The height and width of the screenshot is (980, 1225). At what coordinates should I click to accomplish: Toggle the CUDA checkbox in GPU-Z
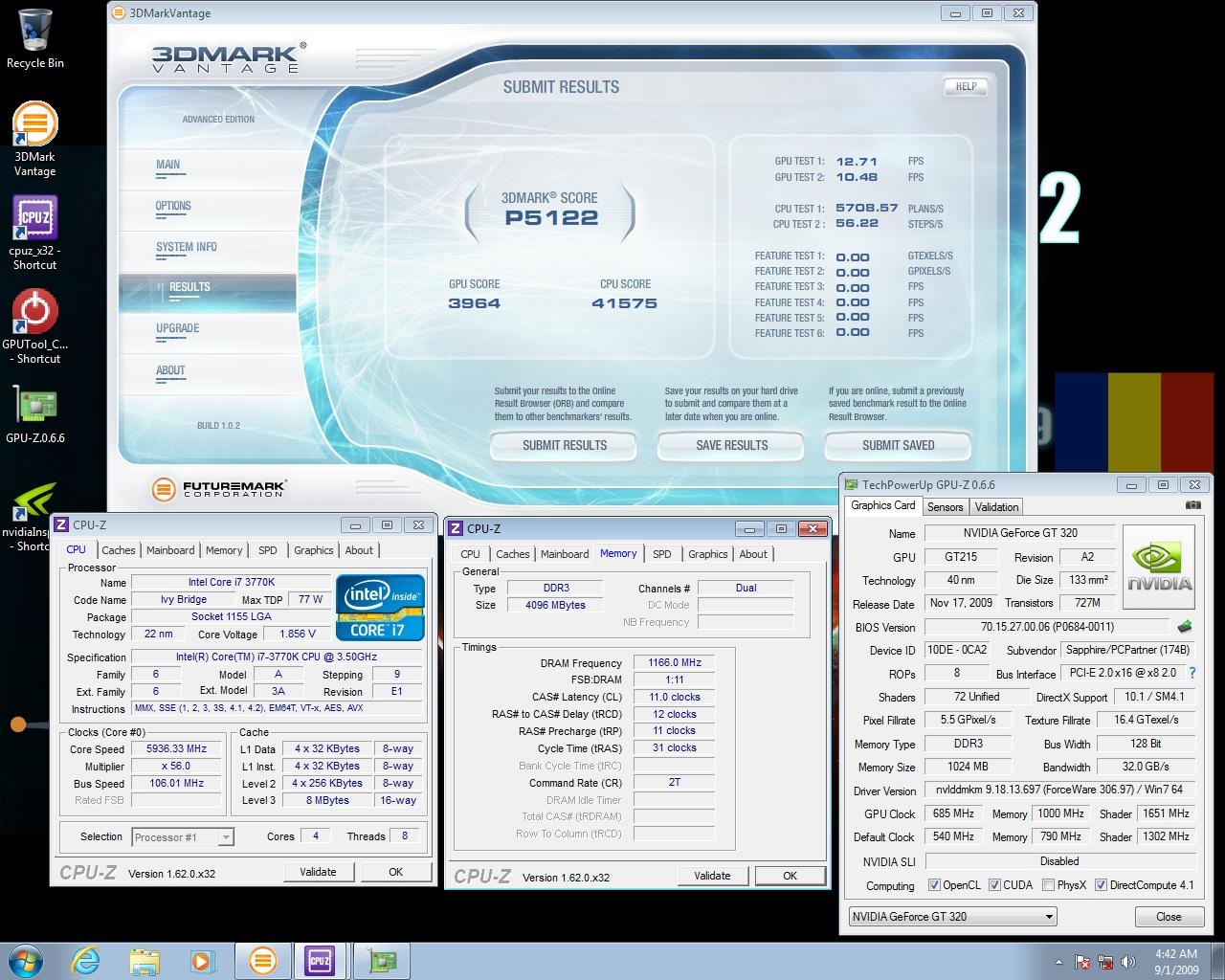click(x=994, y=885)
